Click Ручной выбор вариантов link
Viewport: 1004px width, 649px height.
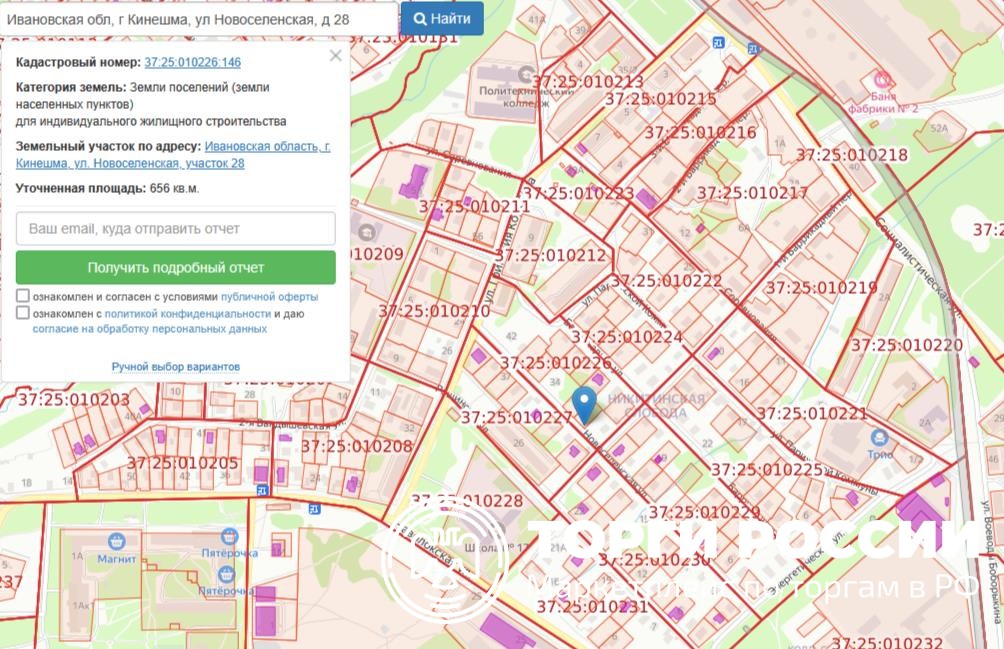pos(175,367)
